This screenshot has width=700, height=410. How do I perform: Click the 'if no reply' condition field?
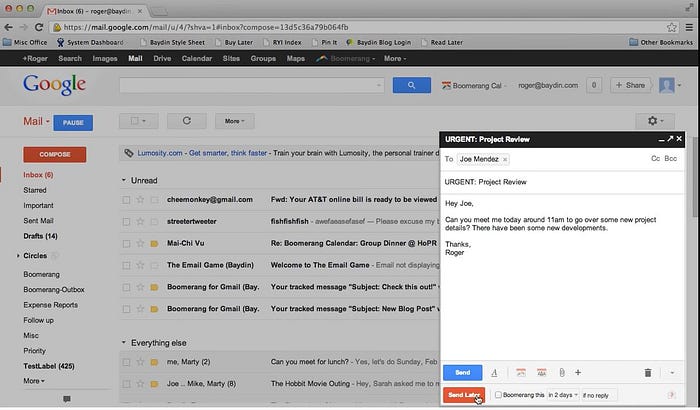click(x=599, y=395)
